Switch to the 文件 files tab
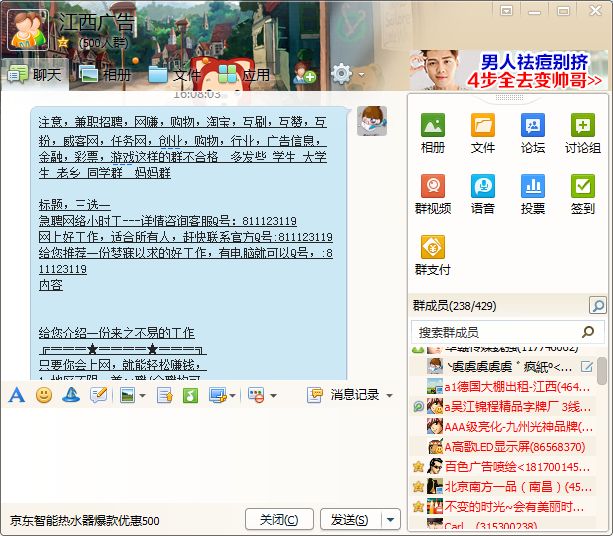Screen dimensions: 613x536 [x=174, y=74]
